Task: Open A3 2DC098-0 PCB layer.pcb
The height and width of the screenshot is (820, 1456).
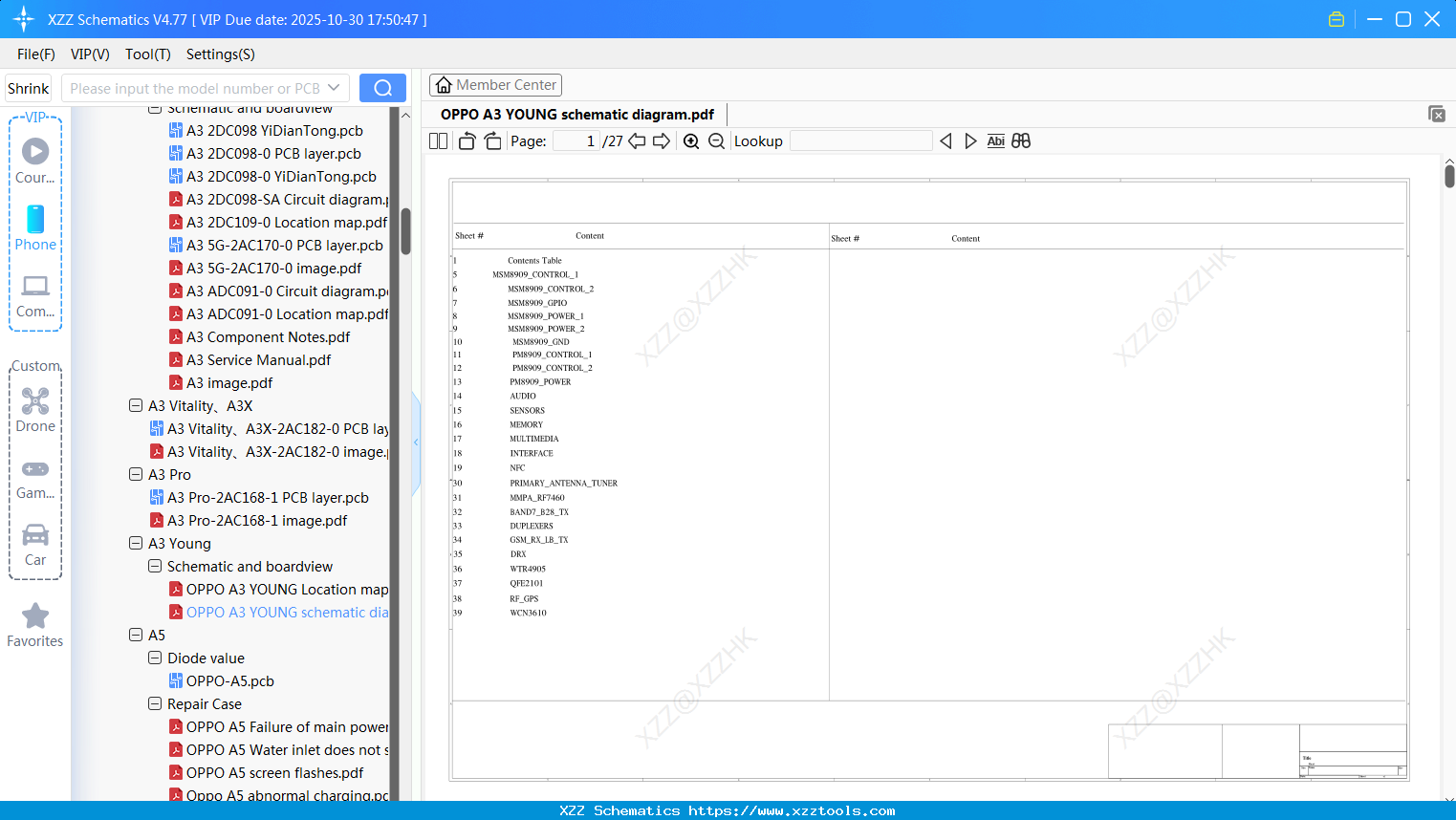Action: point(273,153)
